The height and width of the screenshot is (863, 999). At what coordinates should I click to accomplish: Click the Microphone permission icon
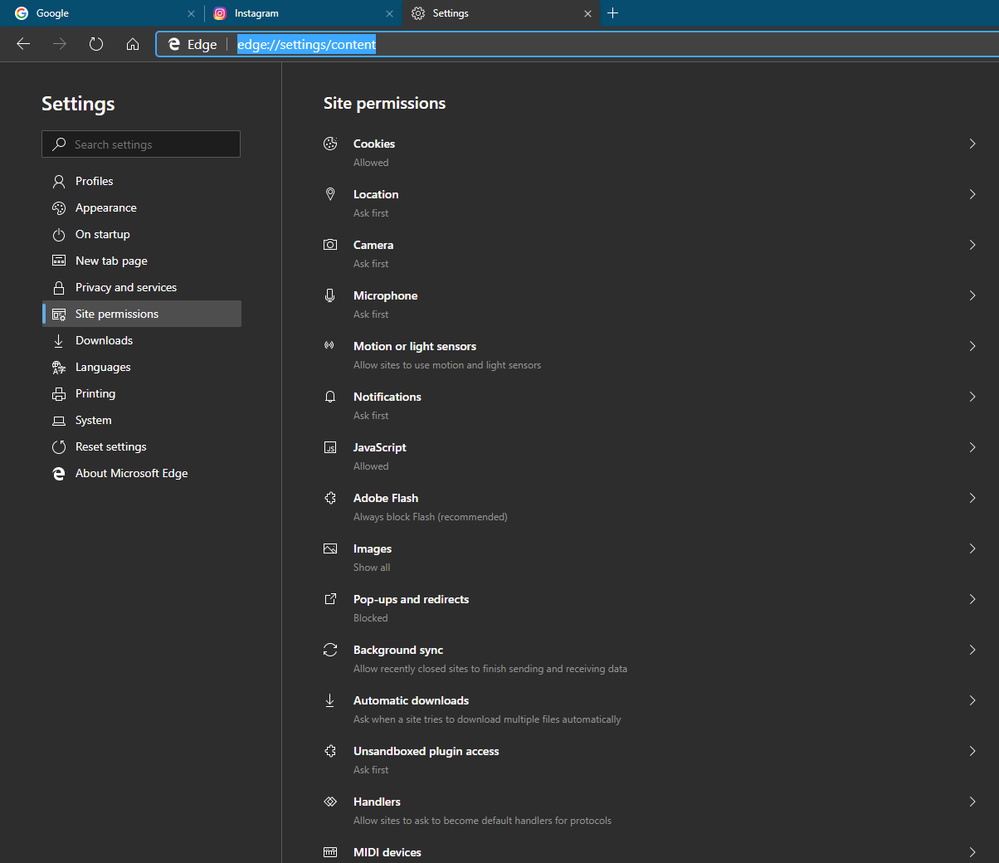[x=330, y=296]
